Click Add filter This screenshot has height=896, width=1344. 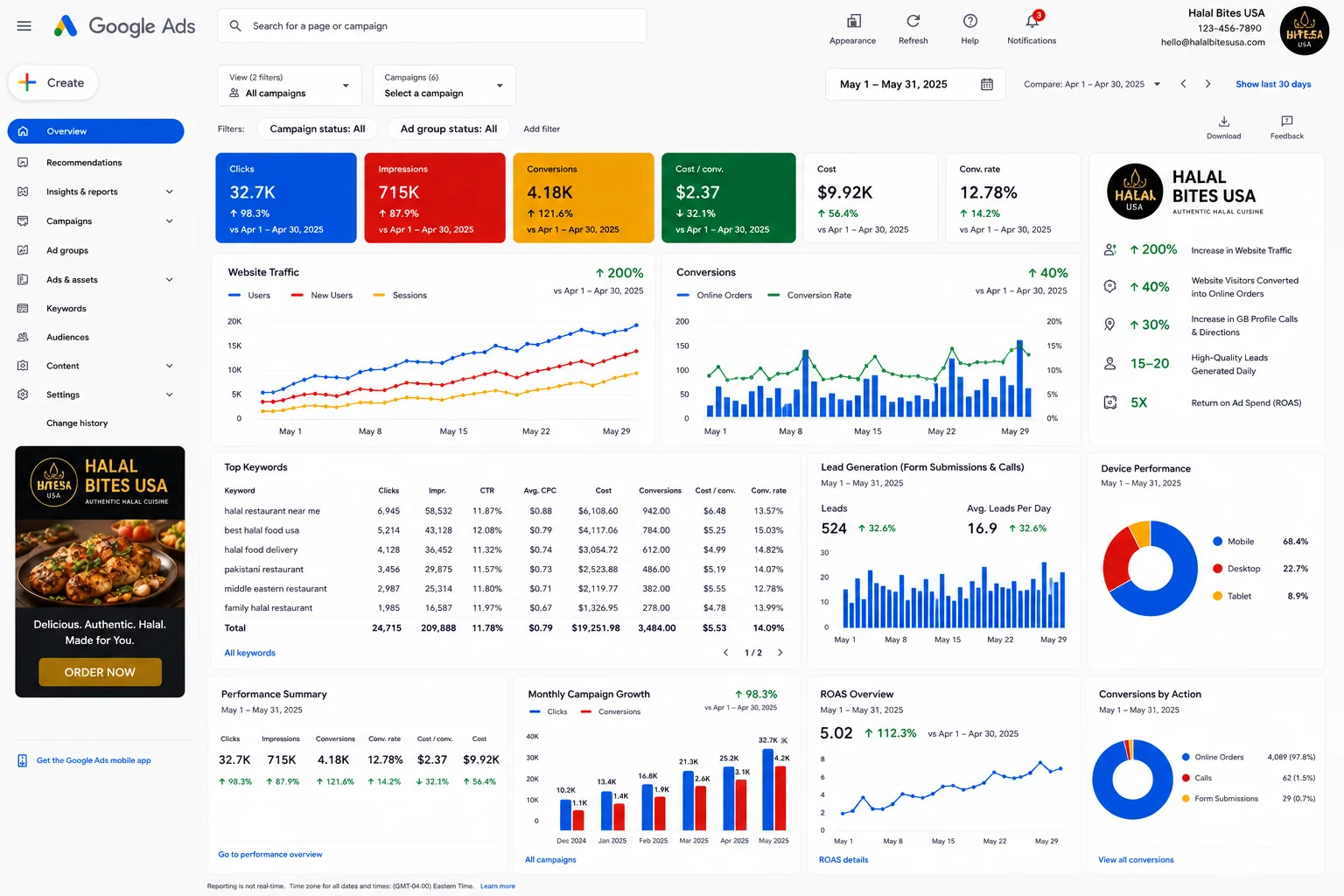[542, 129]
